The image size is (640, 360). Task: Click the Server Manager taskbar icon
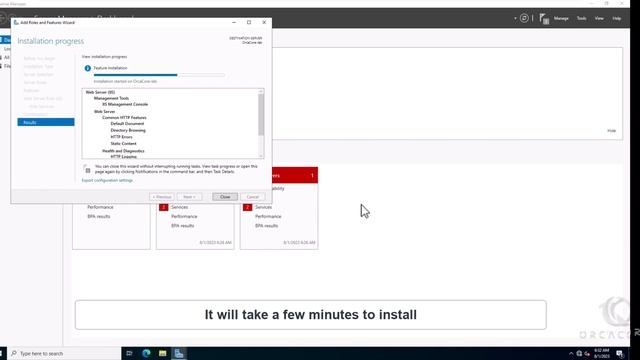179,353
